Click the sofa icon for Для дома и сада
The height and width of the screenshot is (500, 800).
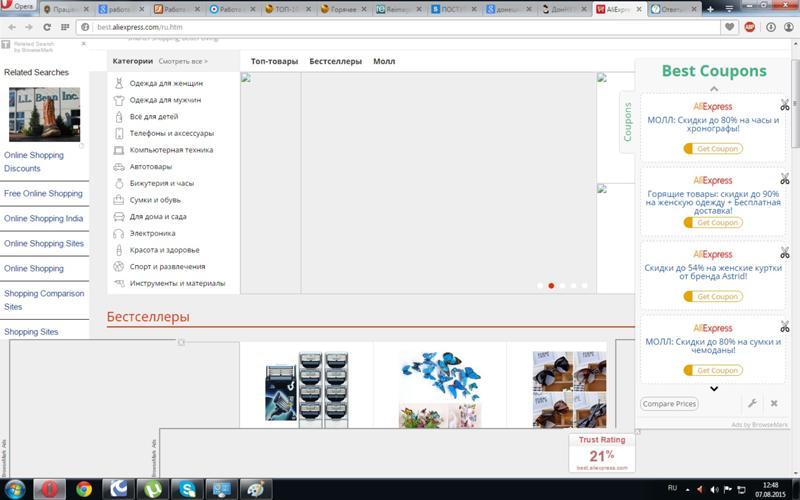click(x=119, y=217)
